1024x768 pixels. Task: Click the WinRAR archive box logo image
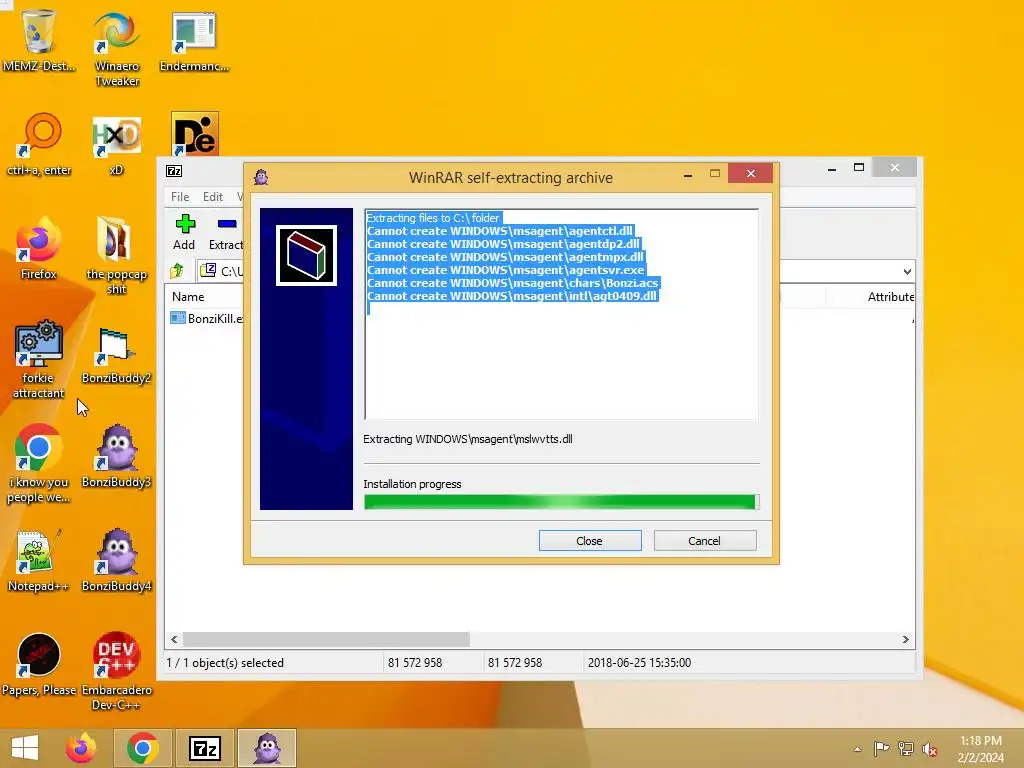306,255
